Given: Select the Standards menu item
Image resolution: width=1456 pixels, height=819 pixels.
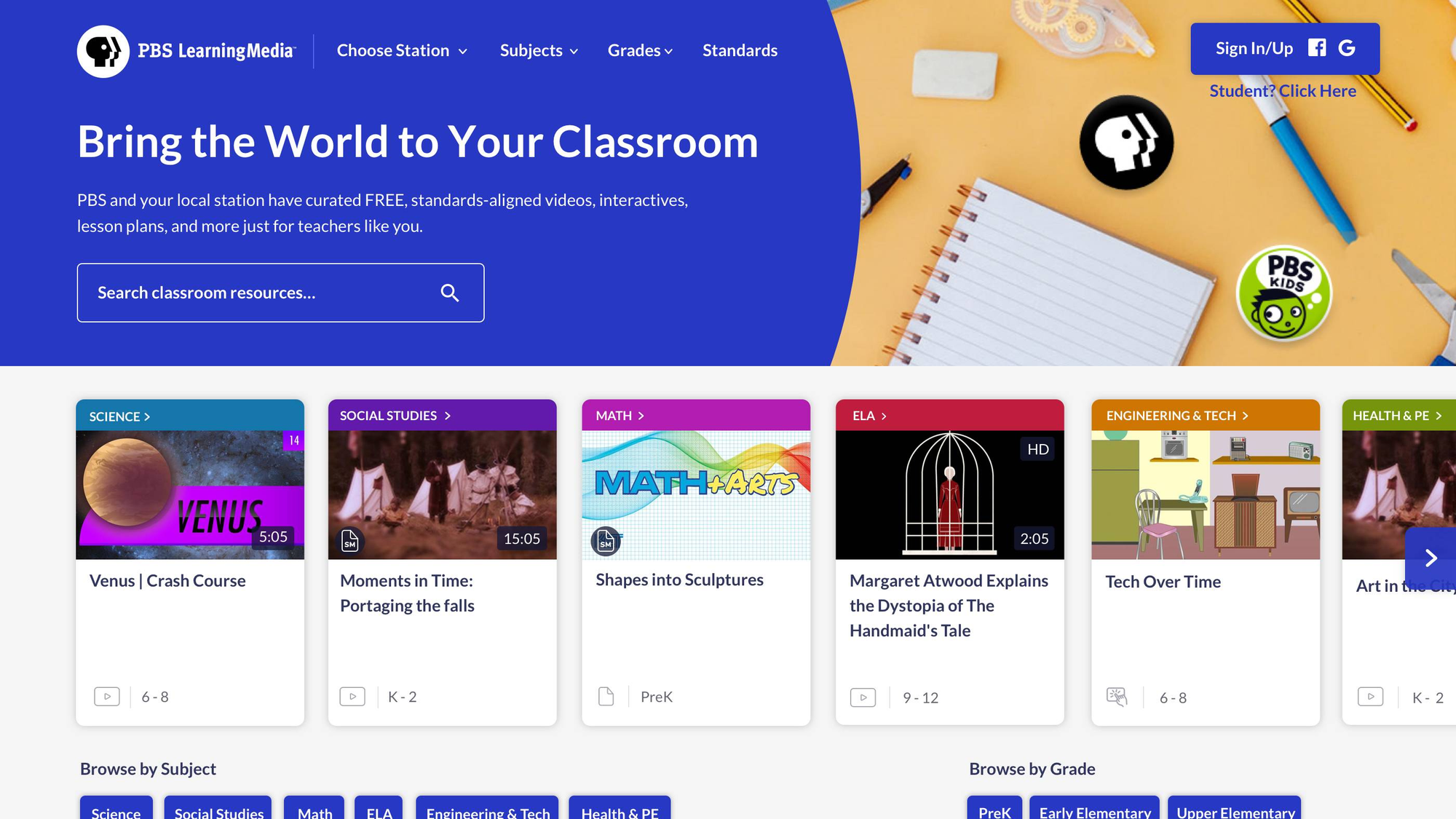Looking at the screenshot, I should pos(740,50).
